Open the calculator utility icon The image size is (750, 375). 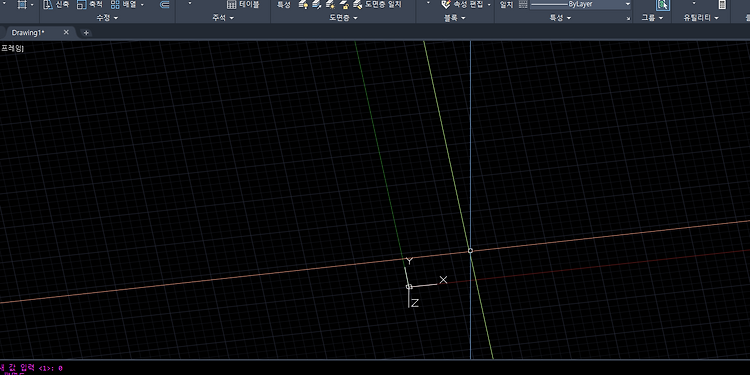pos(722,5)
